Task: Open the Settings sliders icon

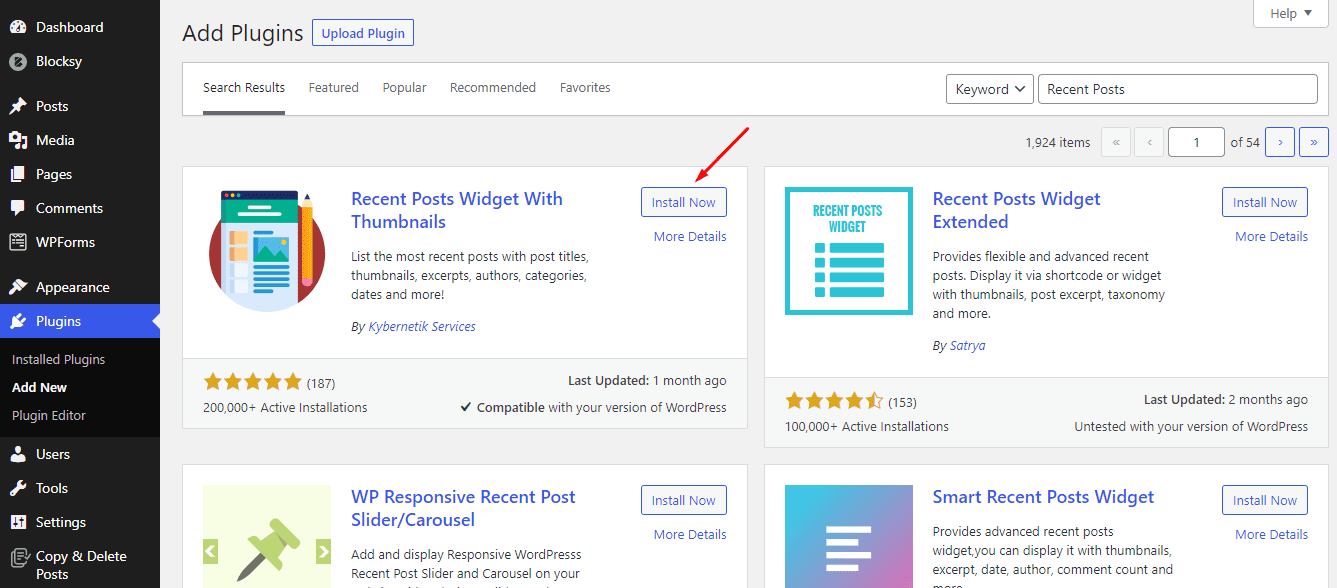Action: click(x=18, y=522)
